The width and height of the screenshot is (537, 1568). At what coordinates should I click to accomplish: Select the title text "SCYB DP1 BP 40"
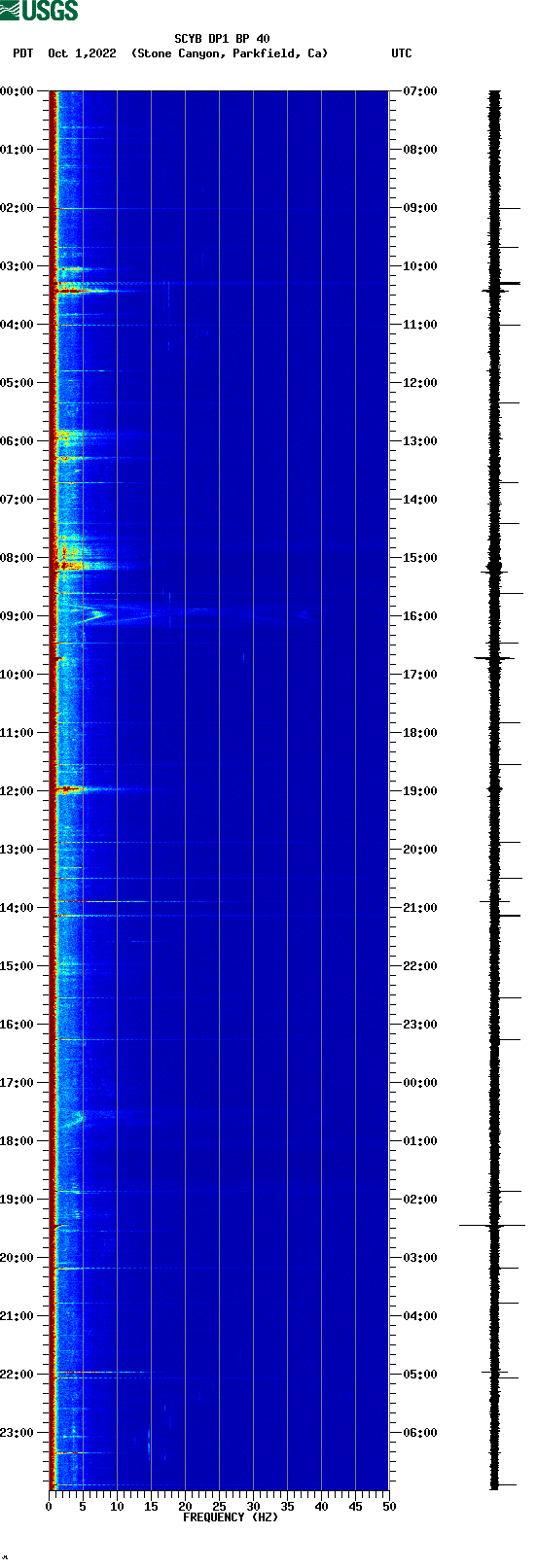point(222,39)
